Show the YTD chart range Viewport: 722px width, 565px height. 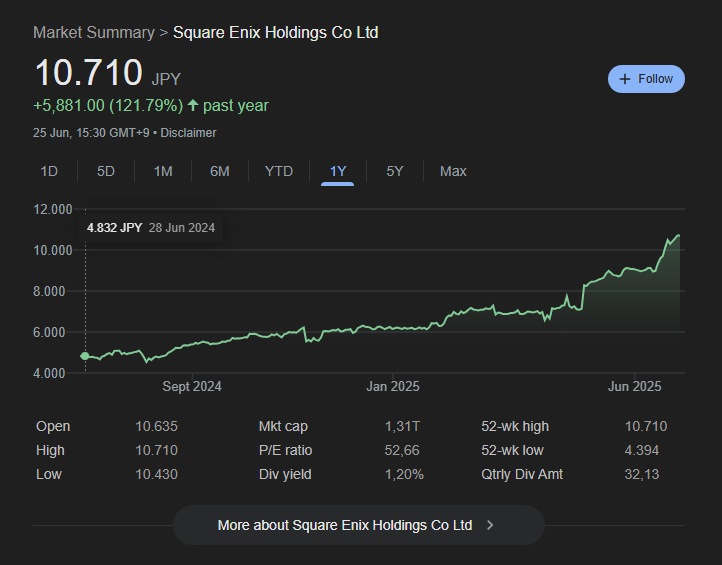[x=279, y=171]
